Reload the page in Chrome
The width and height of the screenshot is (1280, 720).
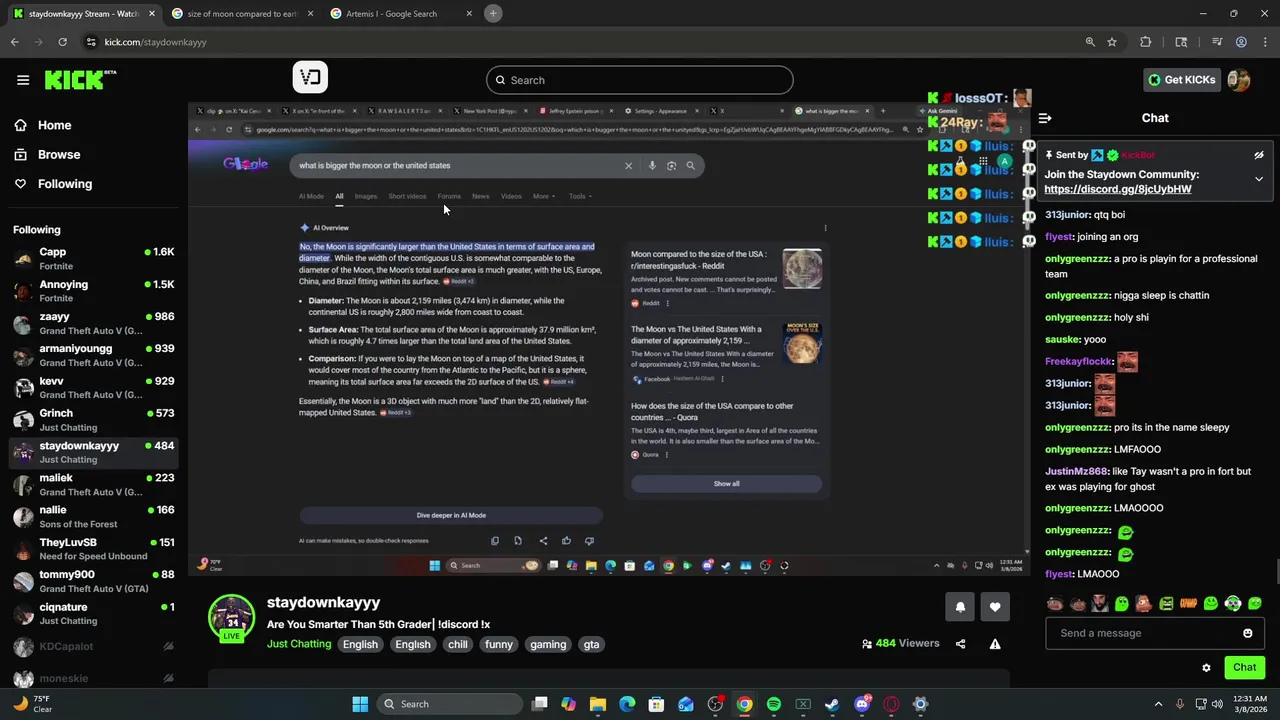click(x=62, y=42)
